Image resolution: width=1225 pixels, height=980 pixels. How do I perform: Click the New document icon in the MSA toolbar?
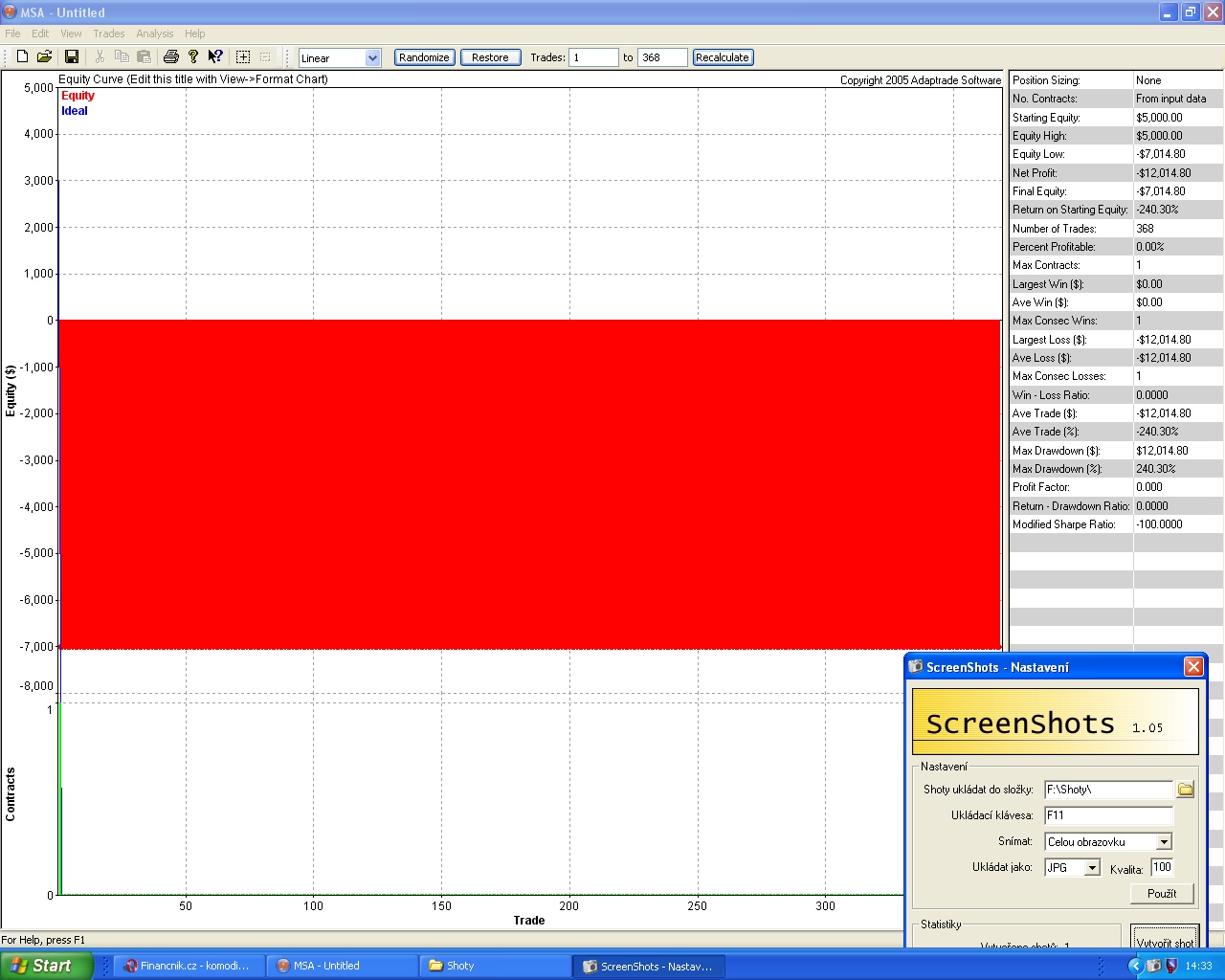click(x=22, y=57)
